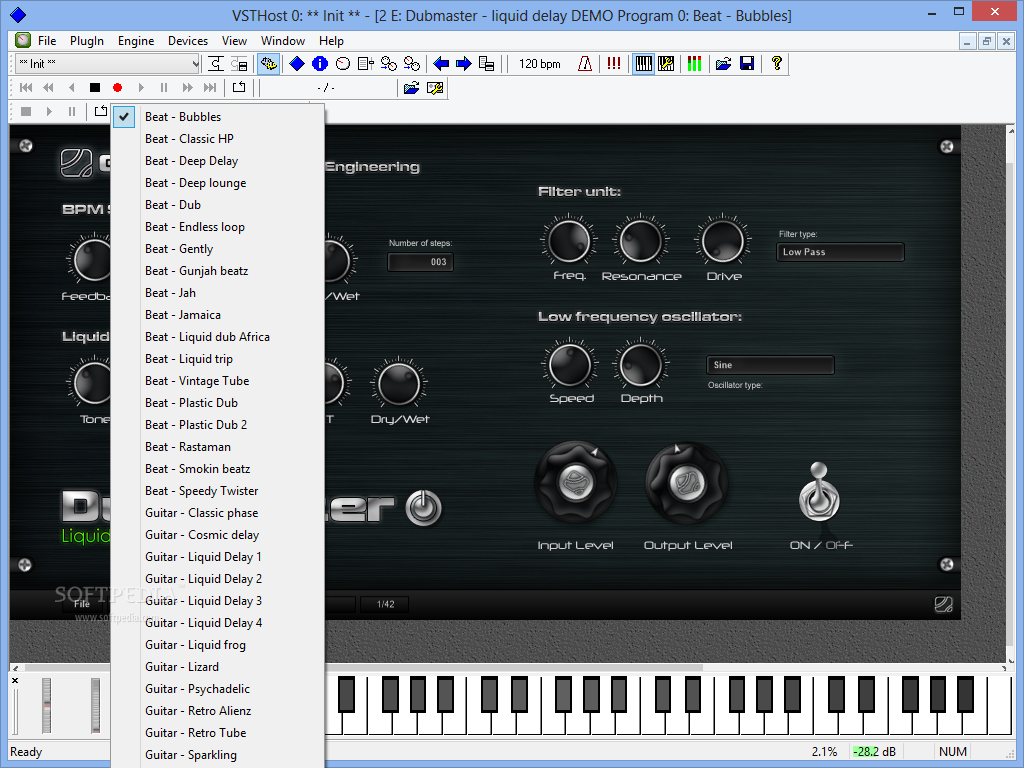Open the Low Pass filter type dropdown
The image size is (1024, 768).
pos(840,252)
